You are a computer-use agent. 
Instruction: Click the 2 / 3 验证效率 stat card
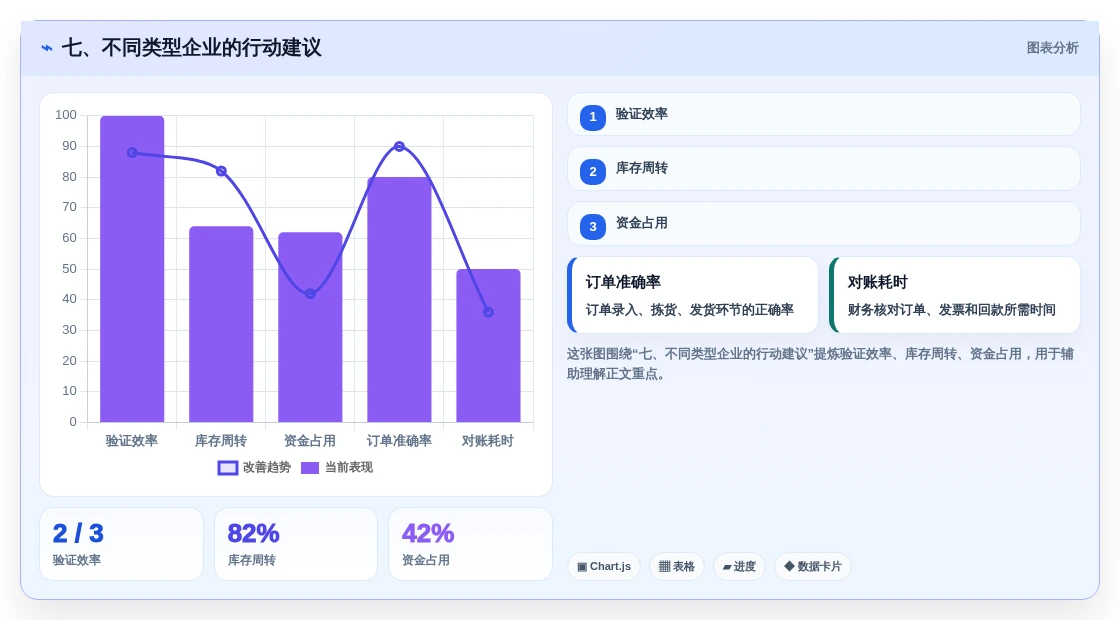(121, 544)
